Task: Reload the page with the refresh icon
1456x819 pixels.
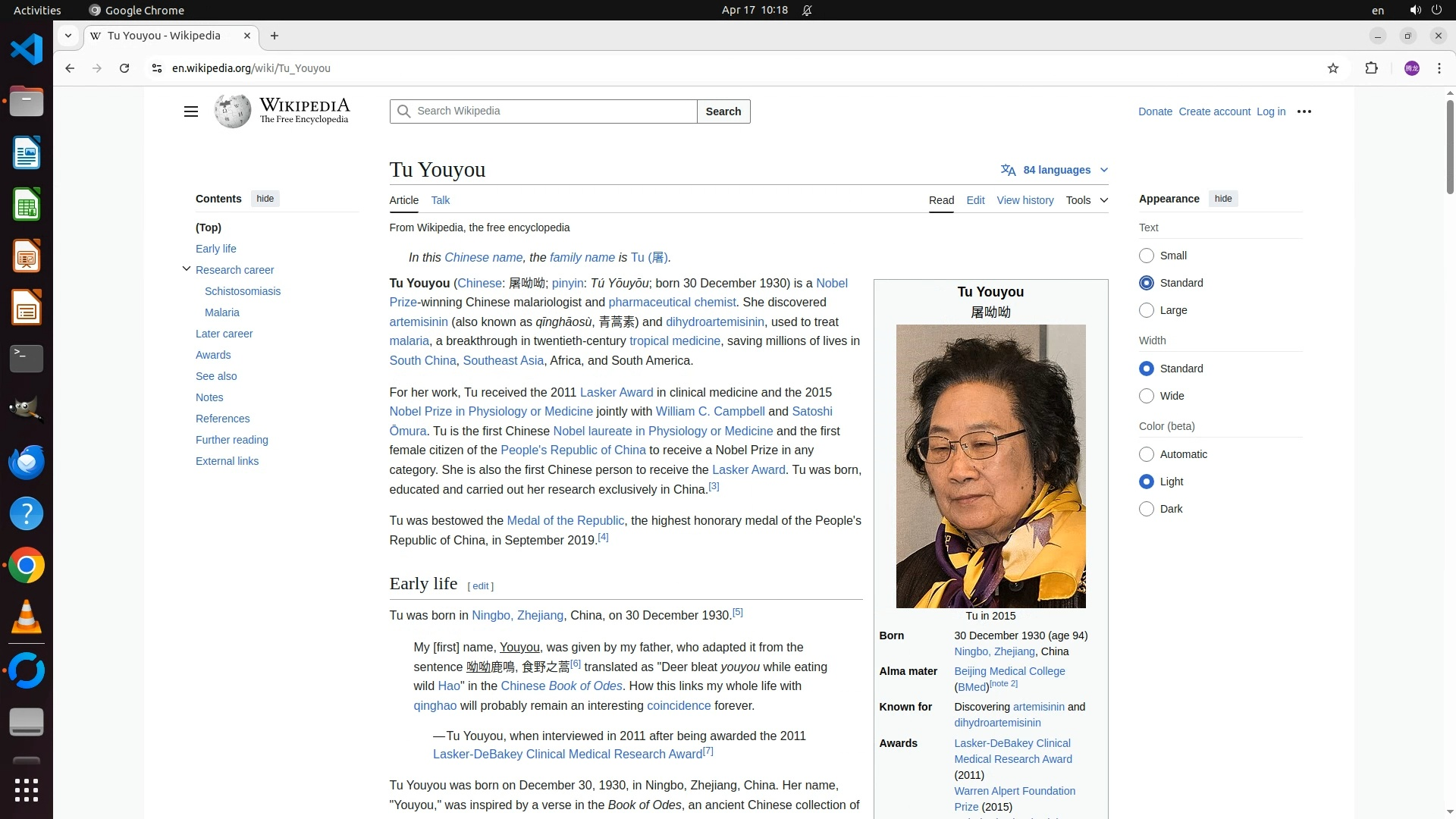Action: click(124, 68)
